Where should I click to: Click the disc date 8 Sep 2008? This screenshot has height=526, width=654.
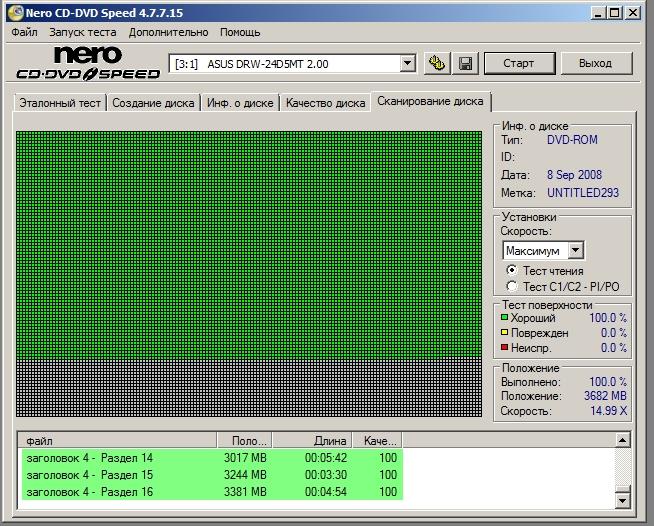[574, 175]
